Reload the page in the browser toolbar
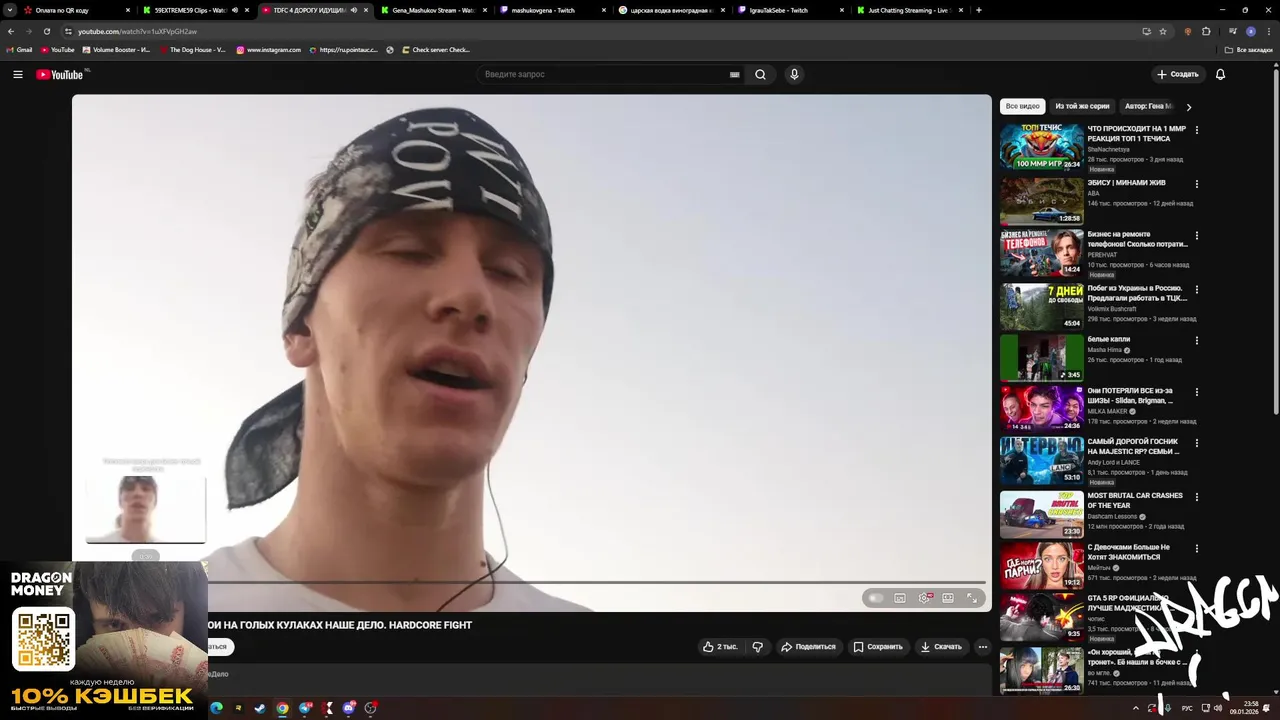Viewport: 1280px width, 720px height. (46, 31)
